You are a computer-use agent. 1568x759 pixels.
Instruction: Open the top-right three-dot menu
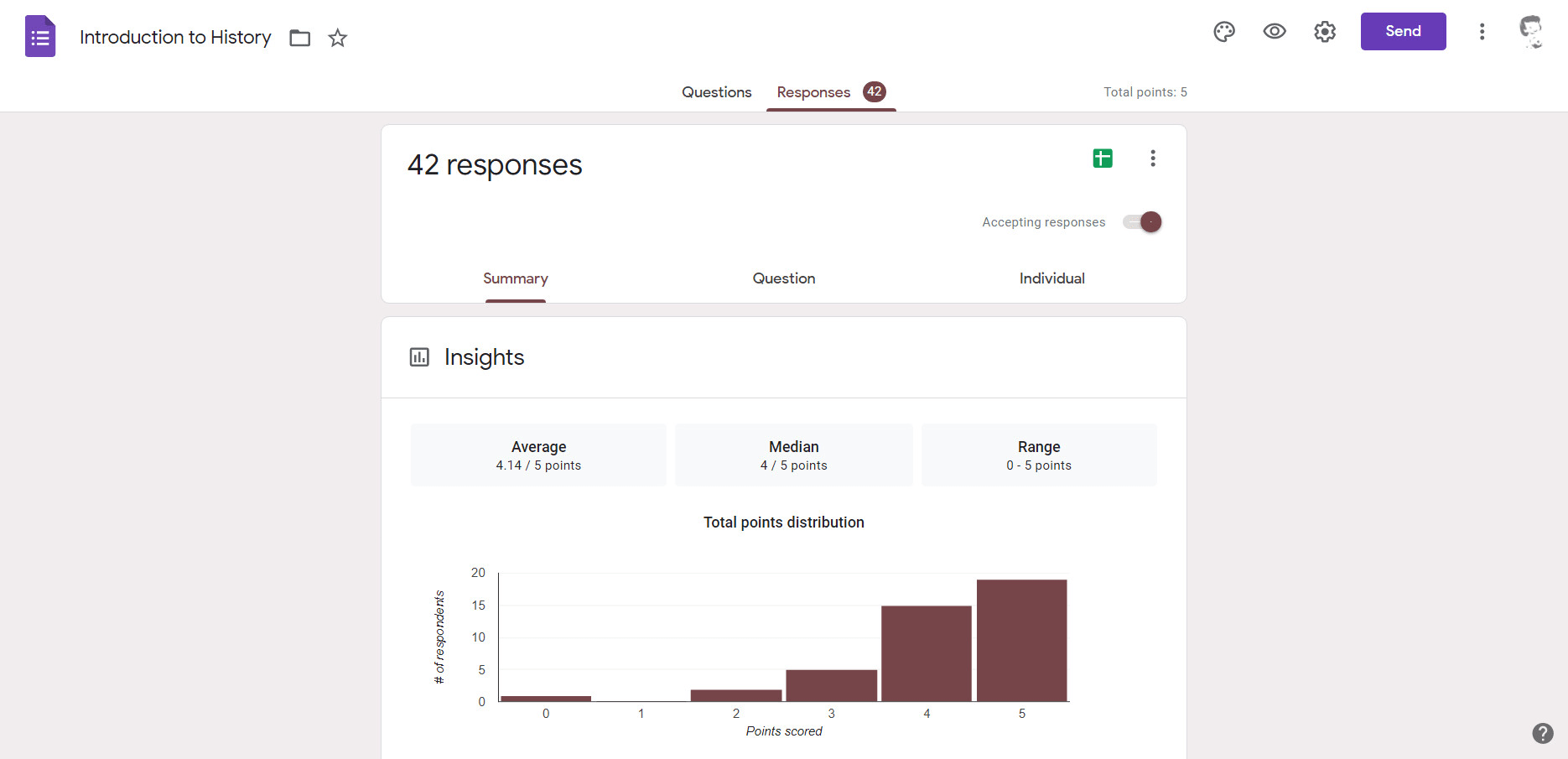click(x=1482, y=31)
